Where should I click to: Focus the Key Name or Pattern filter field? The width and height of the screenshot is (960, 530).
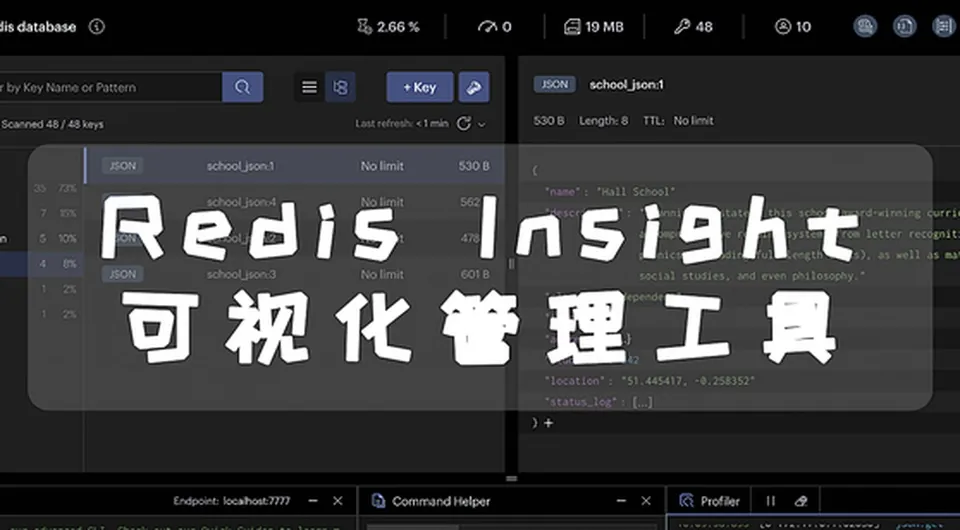pos(110,87)
